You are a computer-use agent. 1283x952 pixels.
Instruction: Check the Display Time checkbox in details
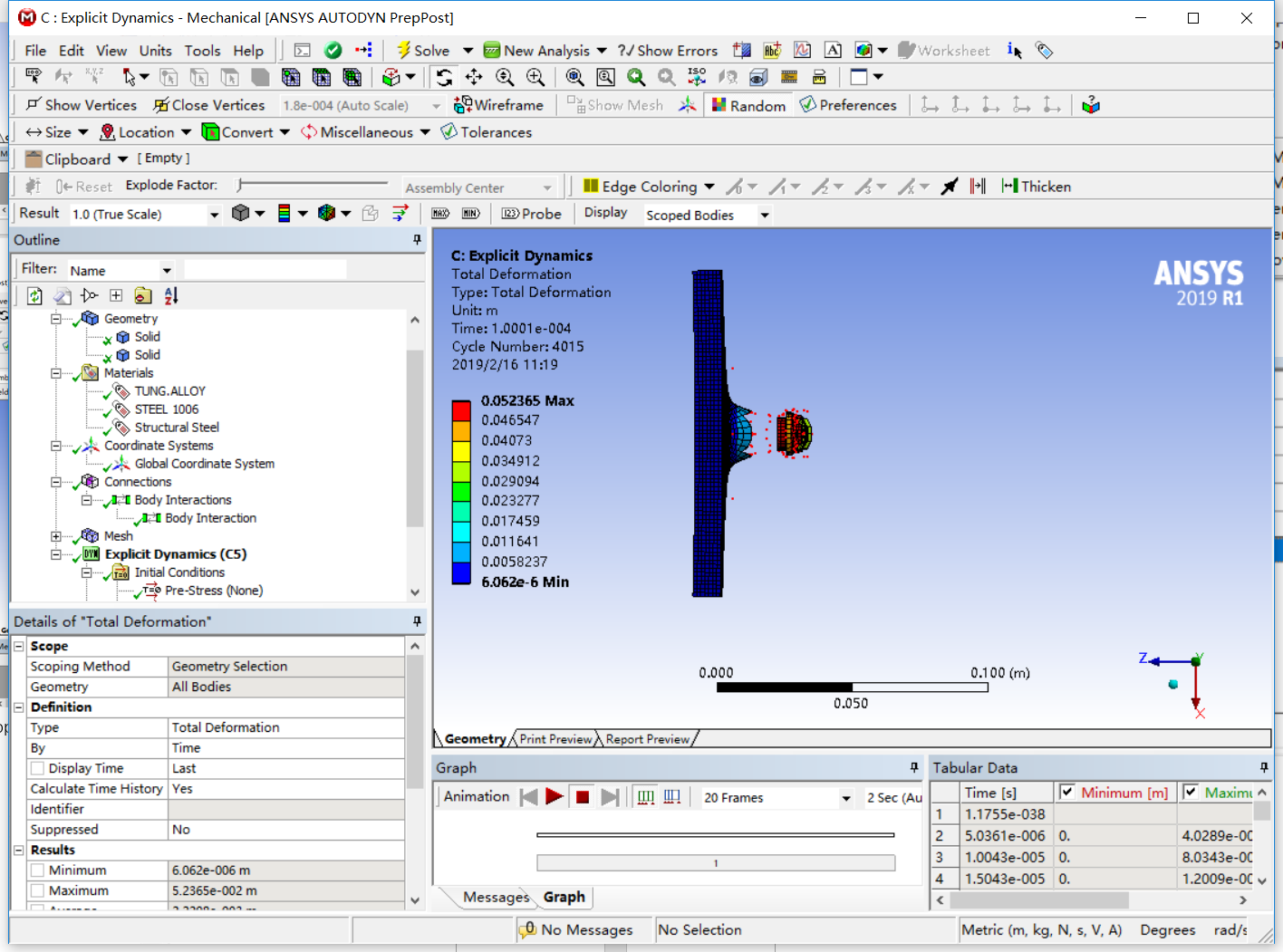click(x=36, y=767)
